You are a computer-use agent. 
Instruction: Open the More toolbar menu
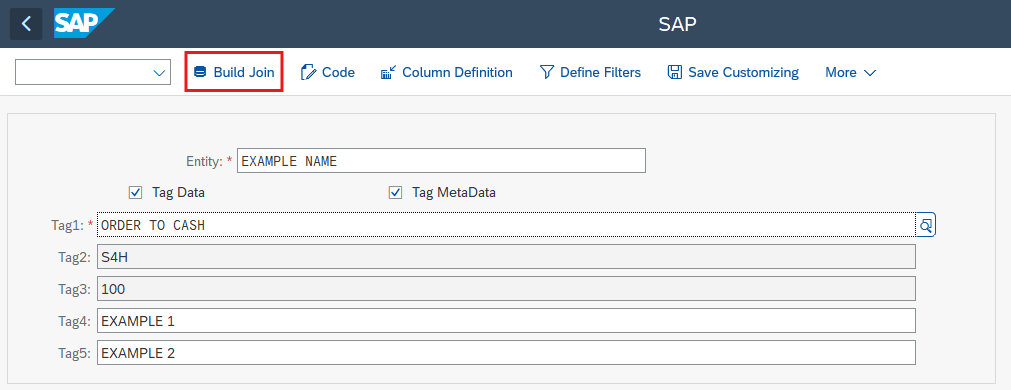coord(850,72)
